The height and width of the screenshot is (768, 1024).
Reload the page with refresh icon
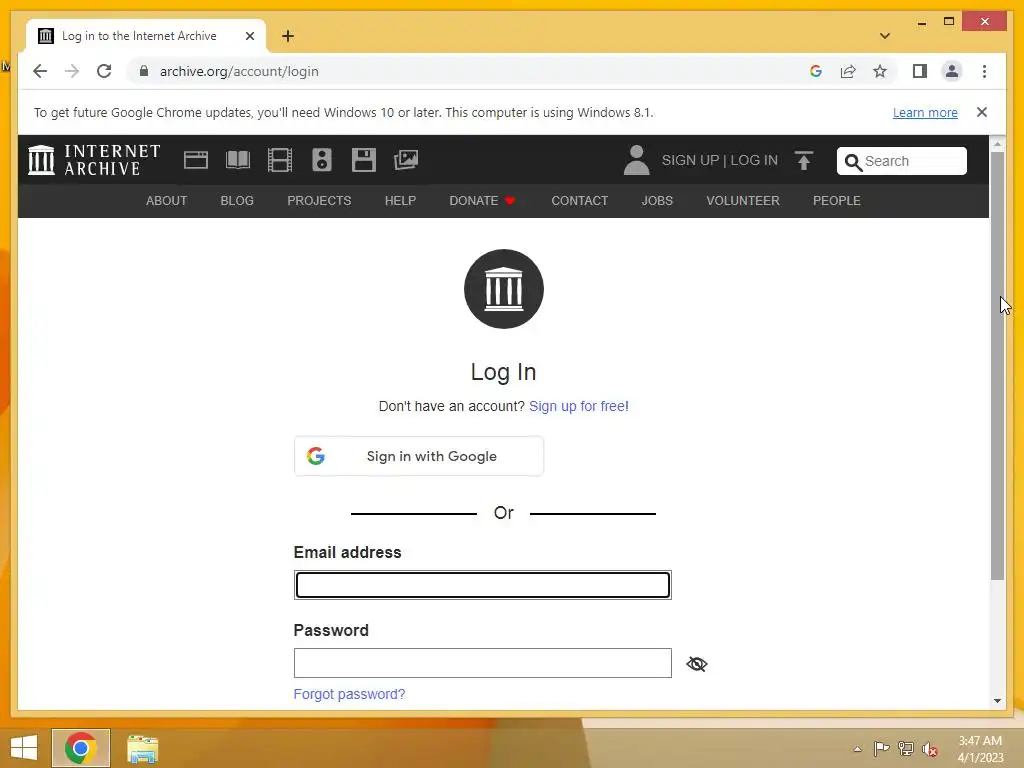(x=104, y=71)
